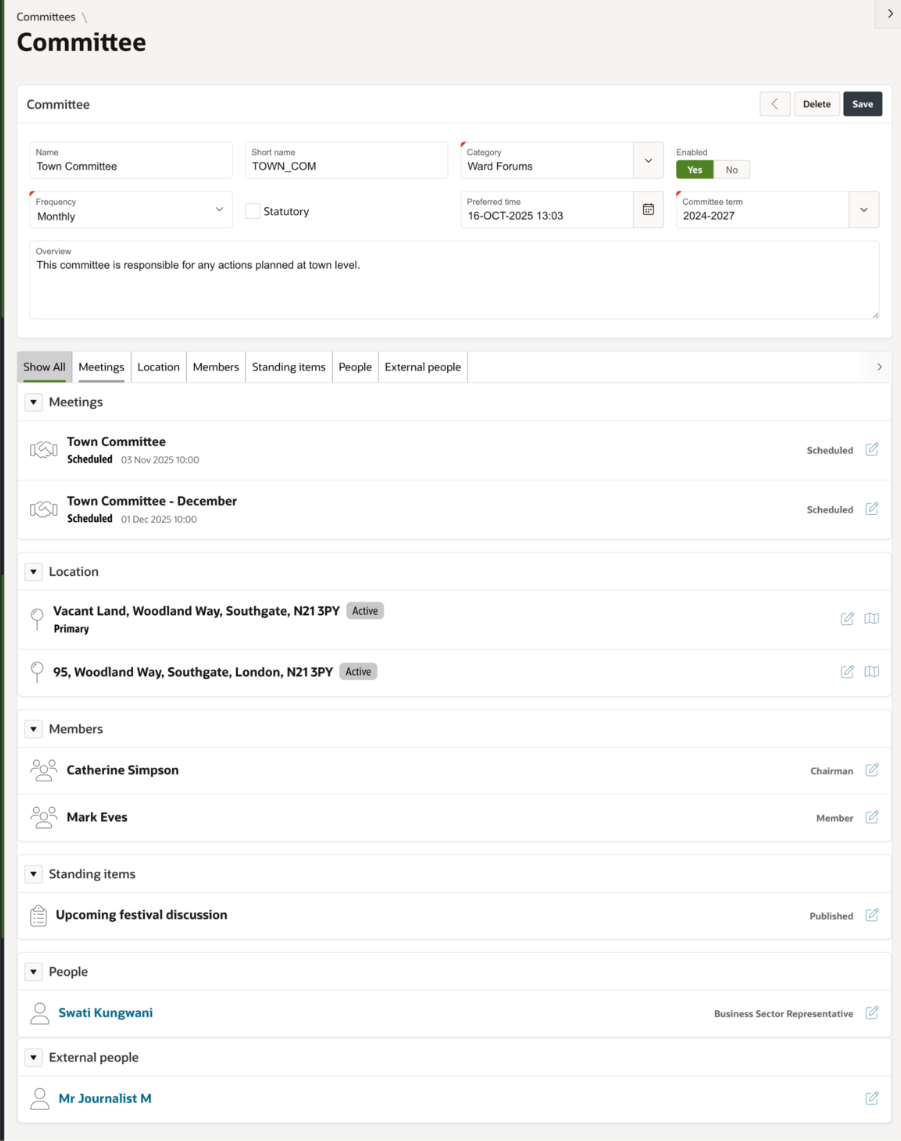
Task: Expand the hidden tabs with the right chevron
Action: pyautogui.click(x=878, y=366)
